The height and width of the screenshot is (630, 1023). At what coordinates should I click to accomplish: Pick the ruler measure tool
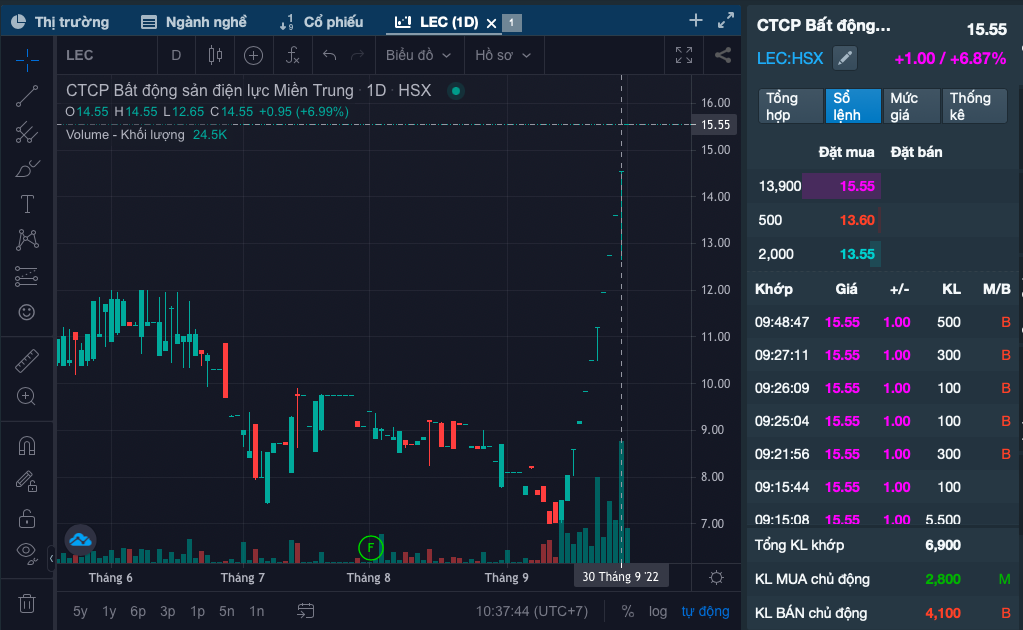coord(27,360)
